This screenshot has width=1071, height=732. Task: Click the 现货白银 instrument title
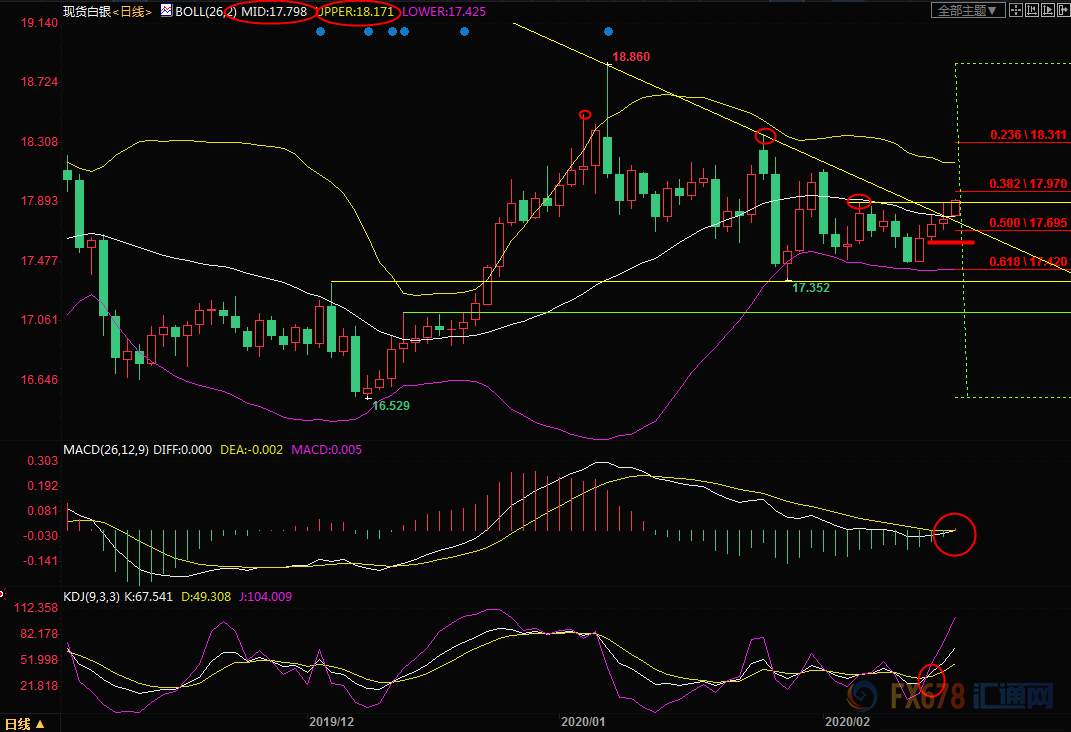point(84,12)
